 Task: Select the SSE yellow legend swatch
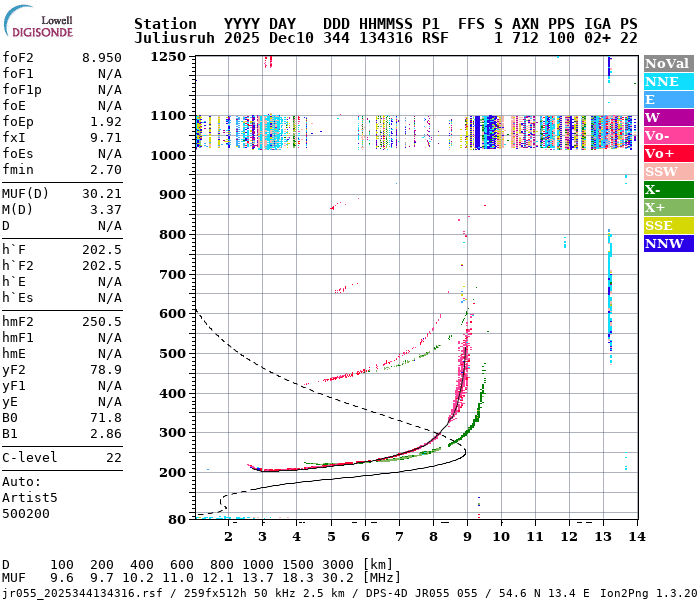coord(668,225)
